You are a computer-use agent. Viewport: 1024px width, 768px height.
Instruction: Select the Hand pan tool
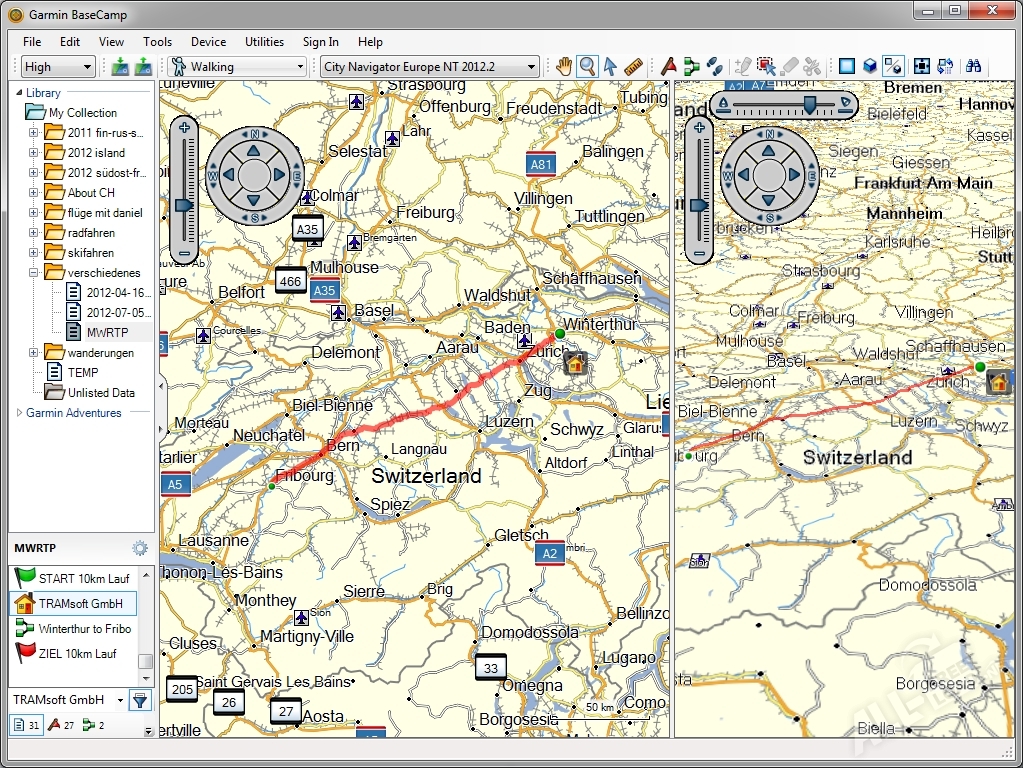point(564,67)
